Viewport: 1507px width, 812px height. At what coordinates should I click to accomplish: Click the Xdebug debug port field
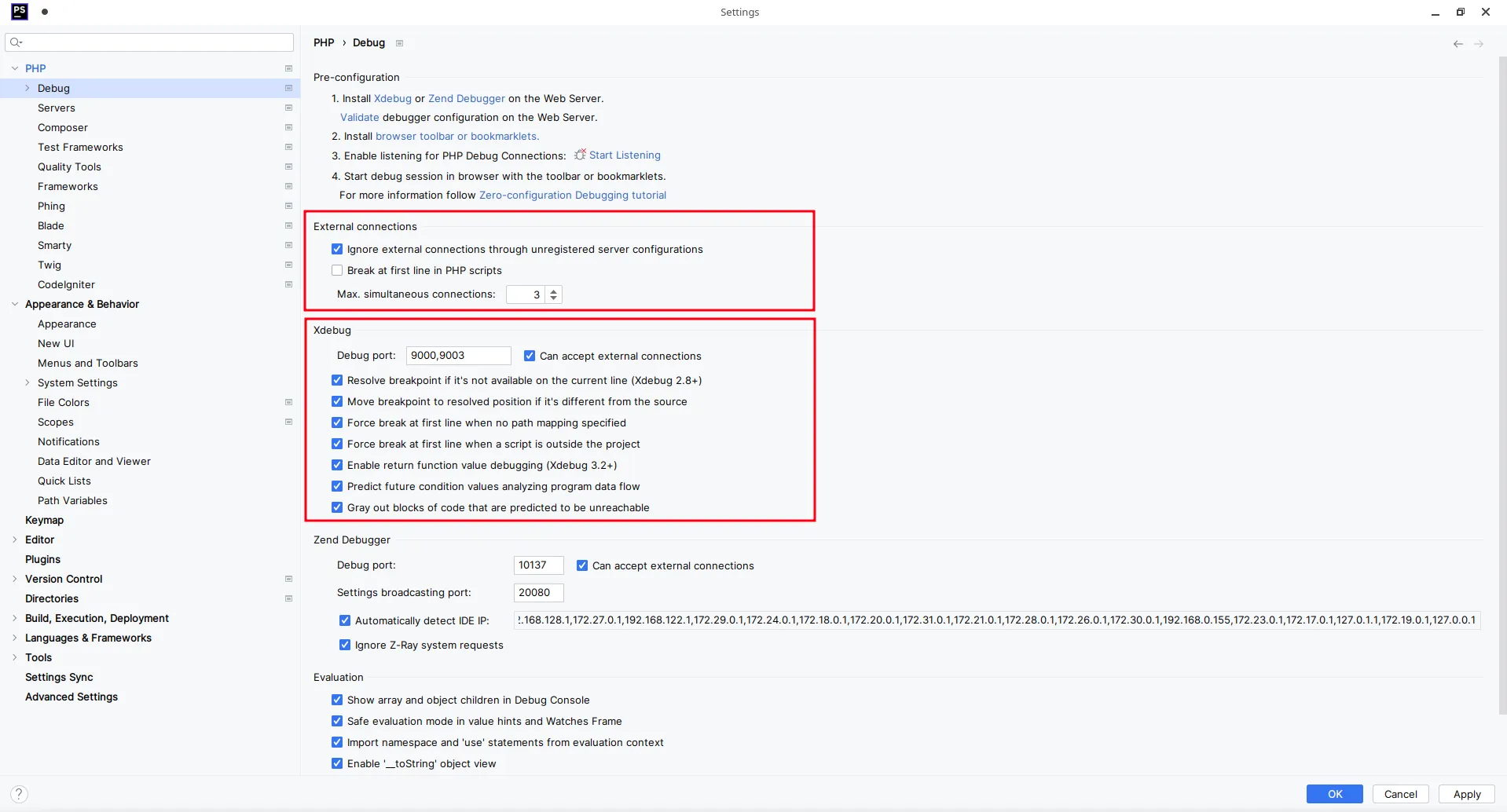(458, 356)
